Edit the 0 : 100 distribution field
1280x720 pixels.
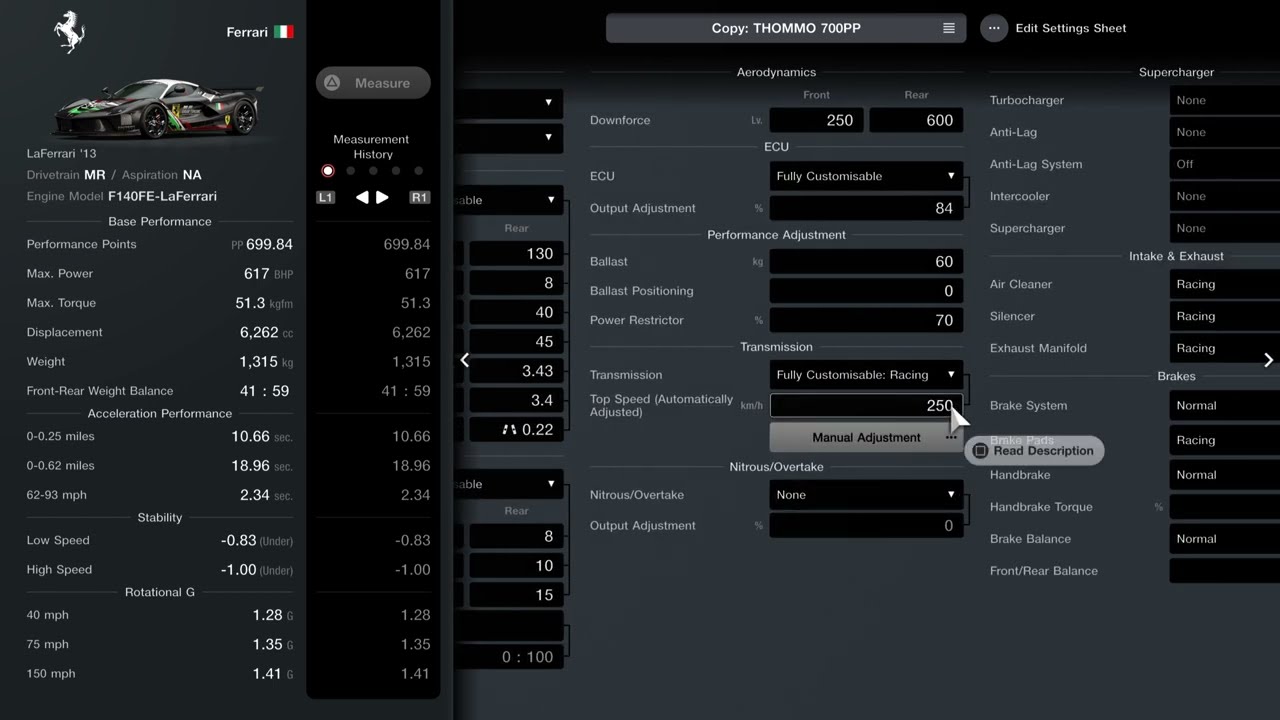pyautogui.click(x=508, y=657)
